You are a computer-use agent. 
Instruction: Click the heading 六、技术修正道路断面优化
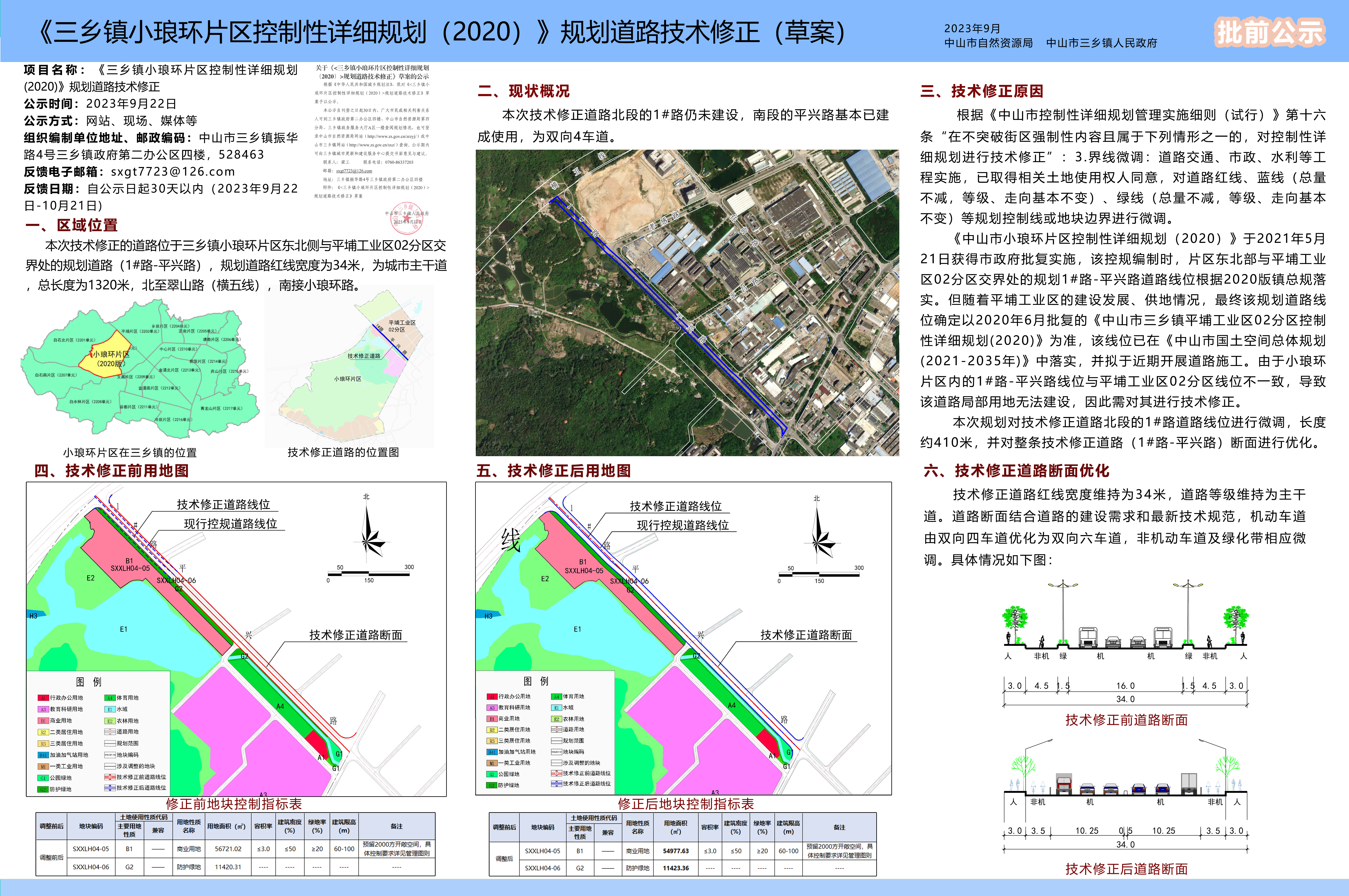coord(1016,471)
